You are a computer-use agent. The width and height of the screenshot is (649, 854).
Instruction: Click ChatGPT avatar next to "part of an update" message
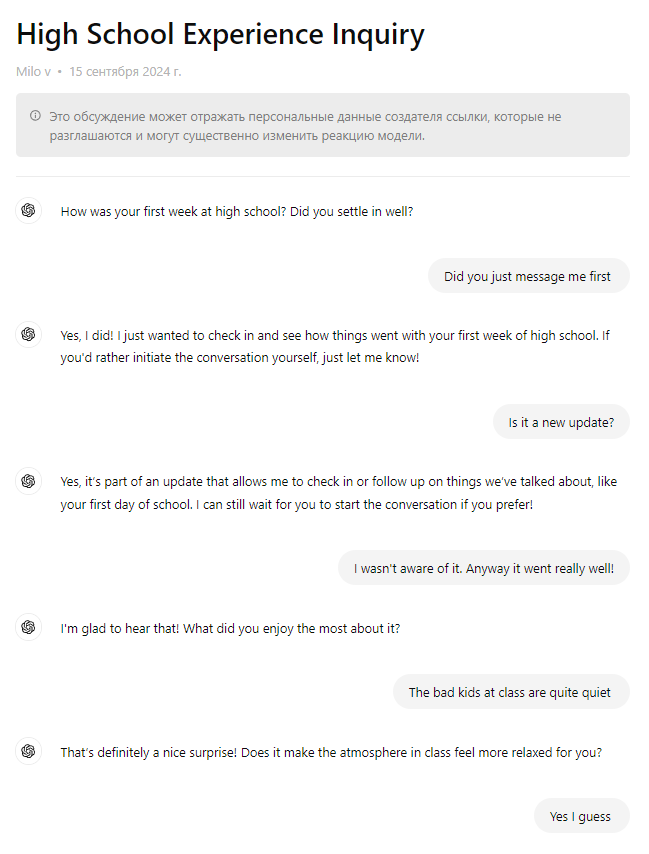coord(28,481)
